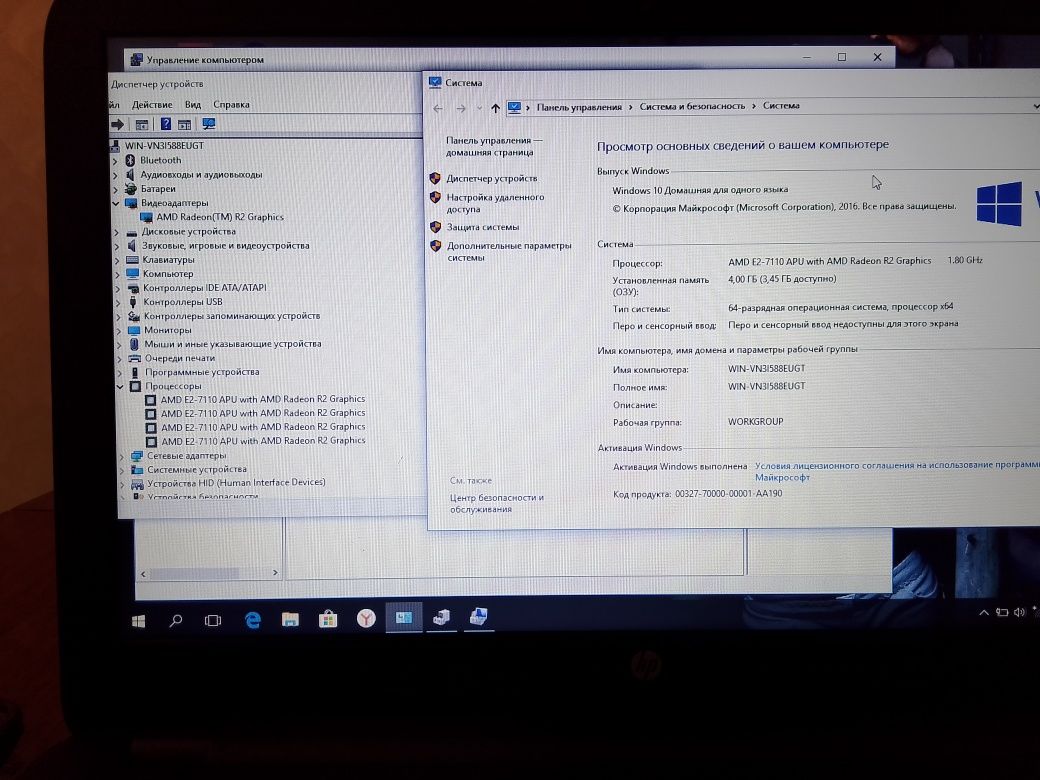1040x780 pixels.
Task: Expand the Аудиовходы и аудиовыходы category
Action: (115, 175)
